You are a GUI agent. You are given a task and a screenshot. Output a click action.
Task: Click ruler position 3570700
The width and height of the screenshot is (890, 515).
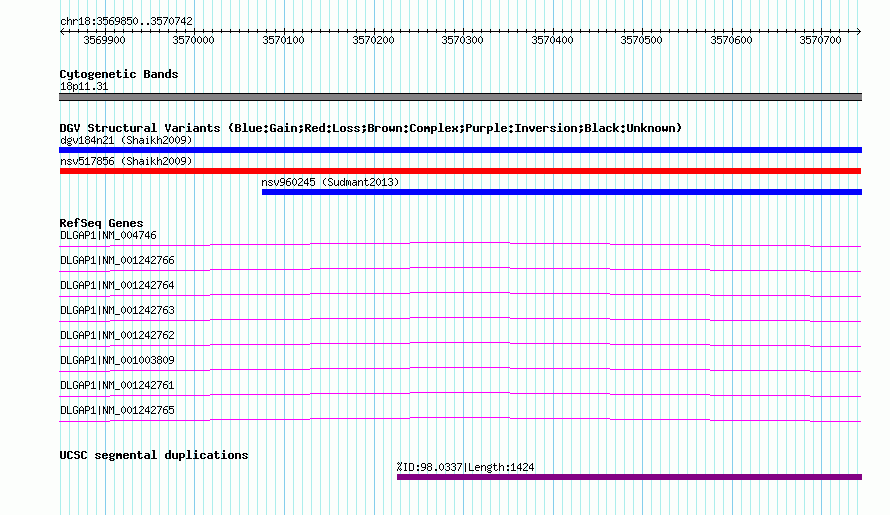pos(821,40)
